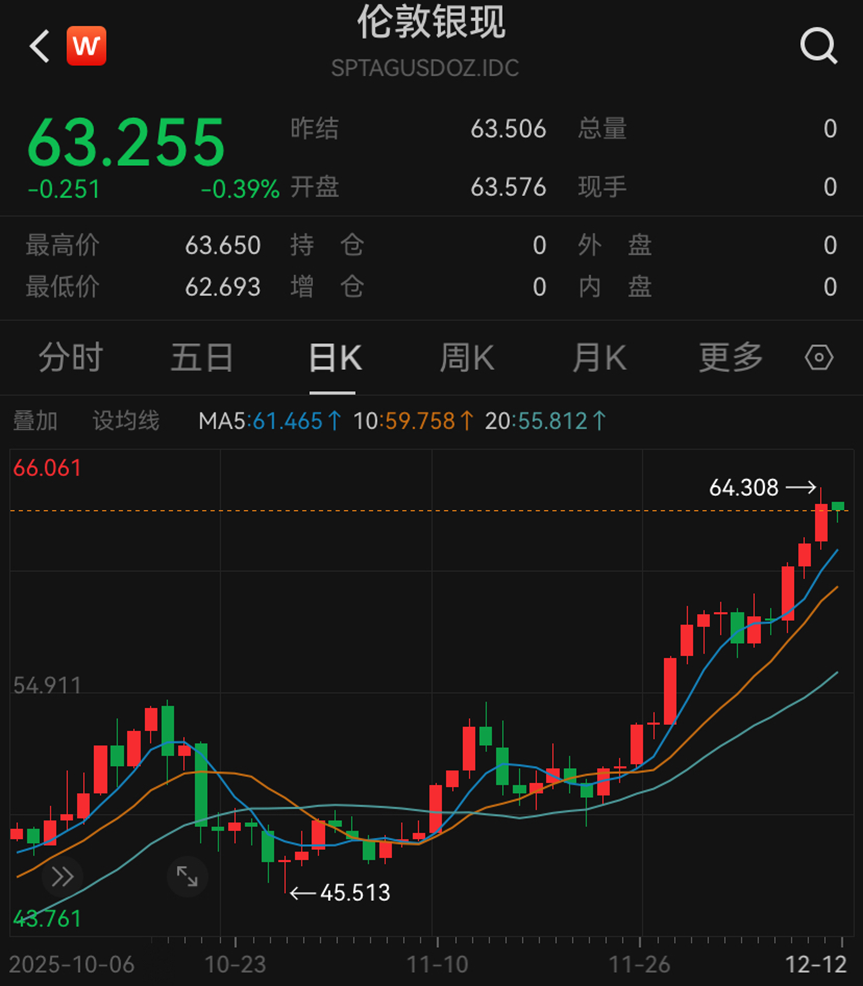Image resolution: width=863 pixels, height=986 pixels.
Task: Open the 五日 five-day view selector
Action: [202, 357]
